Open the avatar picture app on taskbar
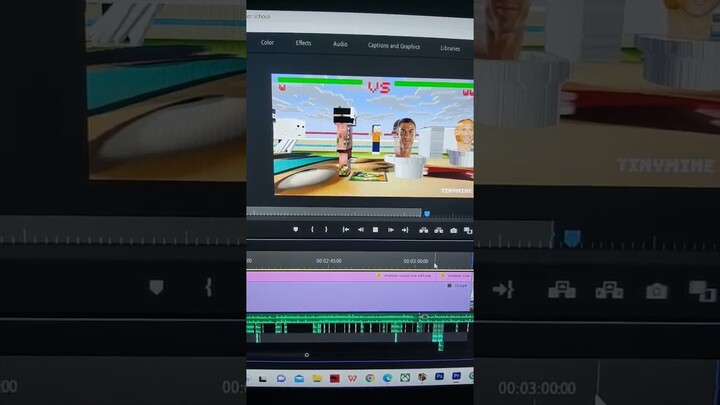Viewport: 720px width, 405px height. (x=422, y=377)
